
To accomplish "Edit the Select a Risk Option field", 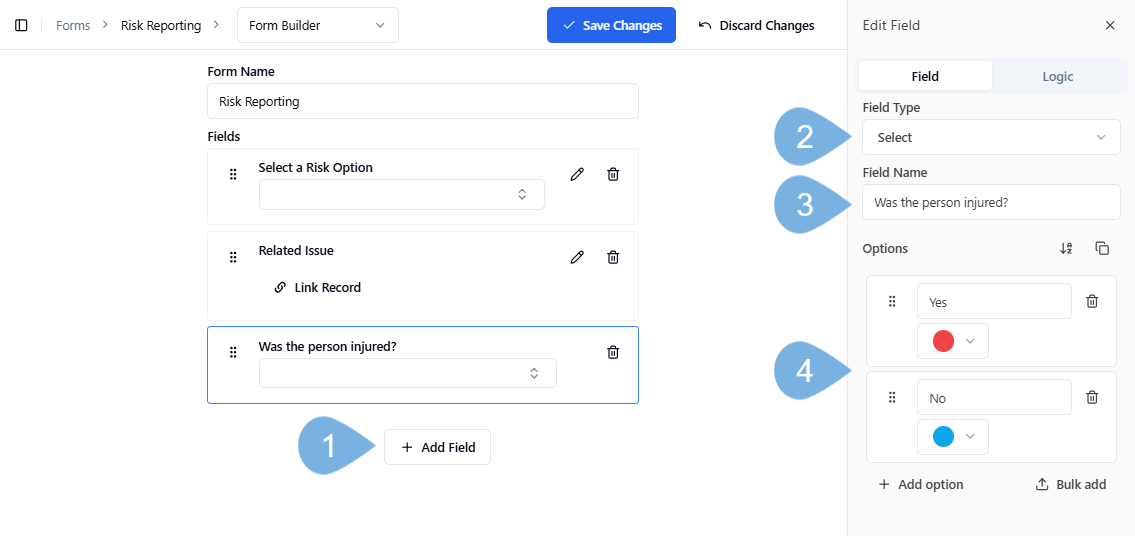I will tap(577, 174).
